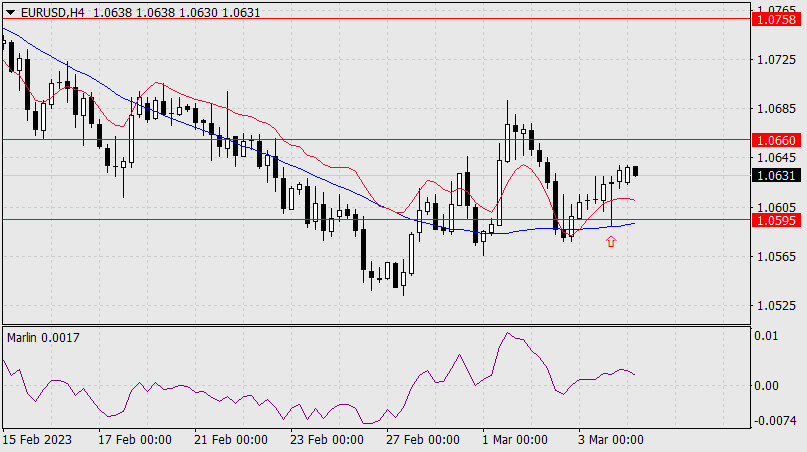
Task: Click the 1.0595 red price level label
Action: 777,220
